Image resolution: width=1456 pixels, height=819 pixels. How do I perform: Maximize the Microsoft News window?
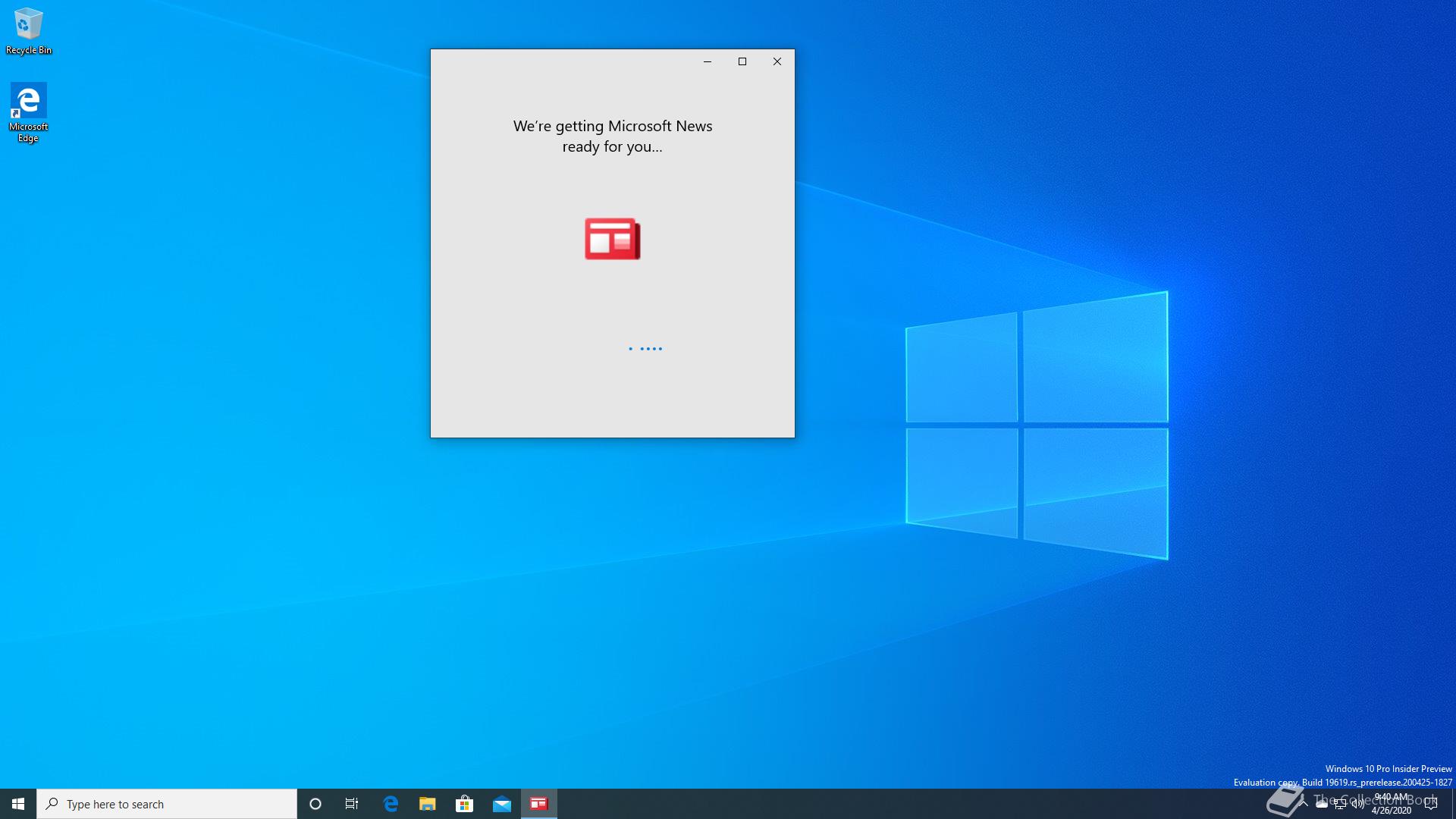742,61
